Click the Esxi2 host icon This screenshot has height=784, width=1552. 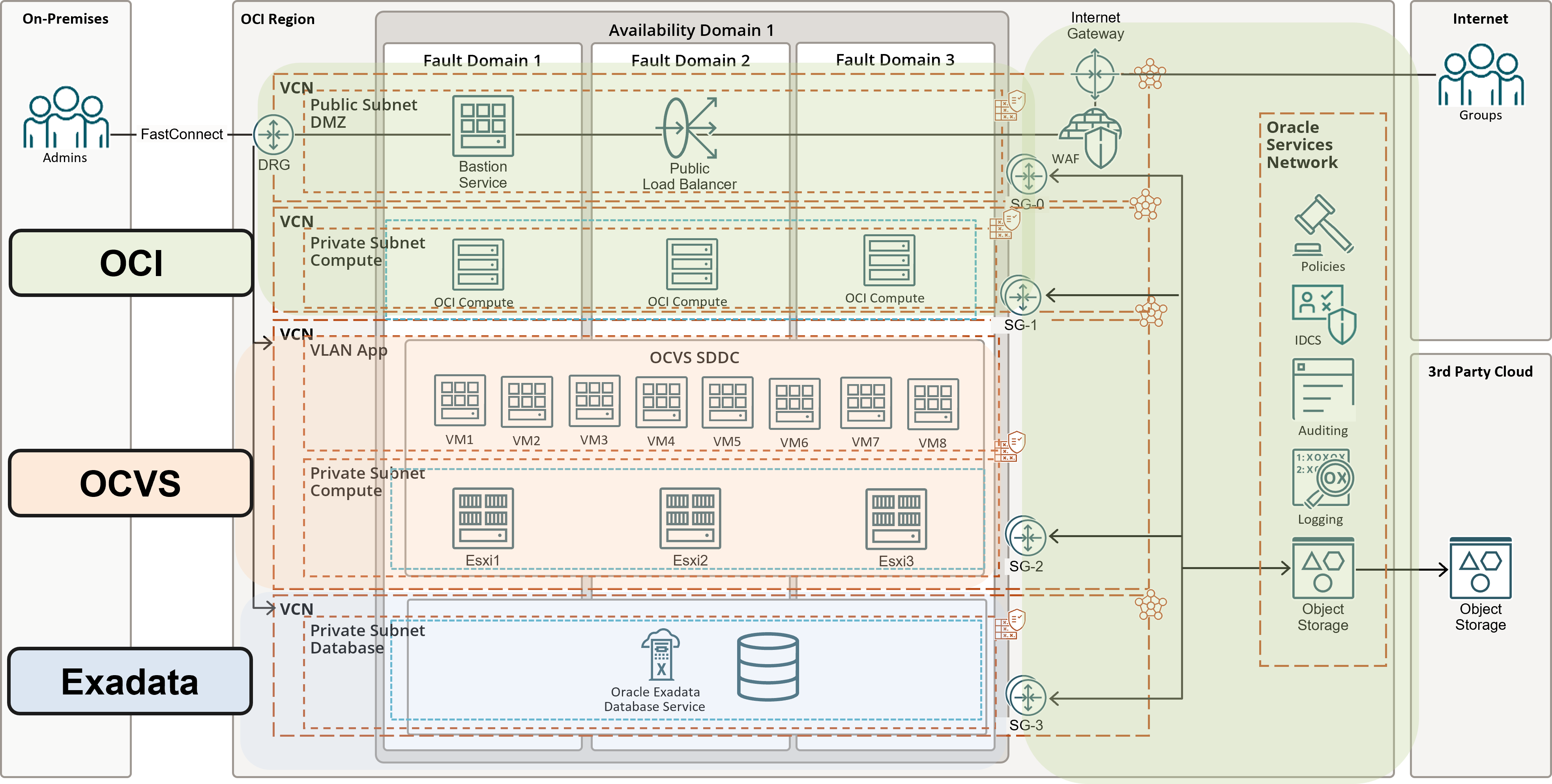(x=691, y=519)
